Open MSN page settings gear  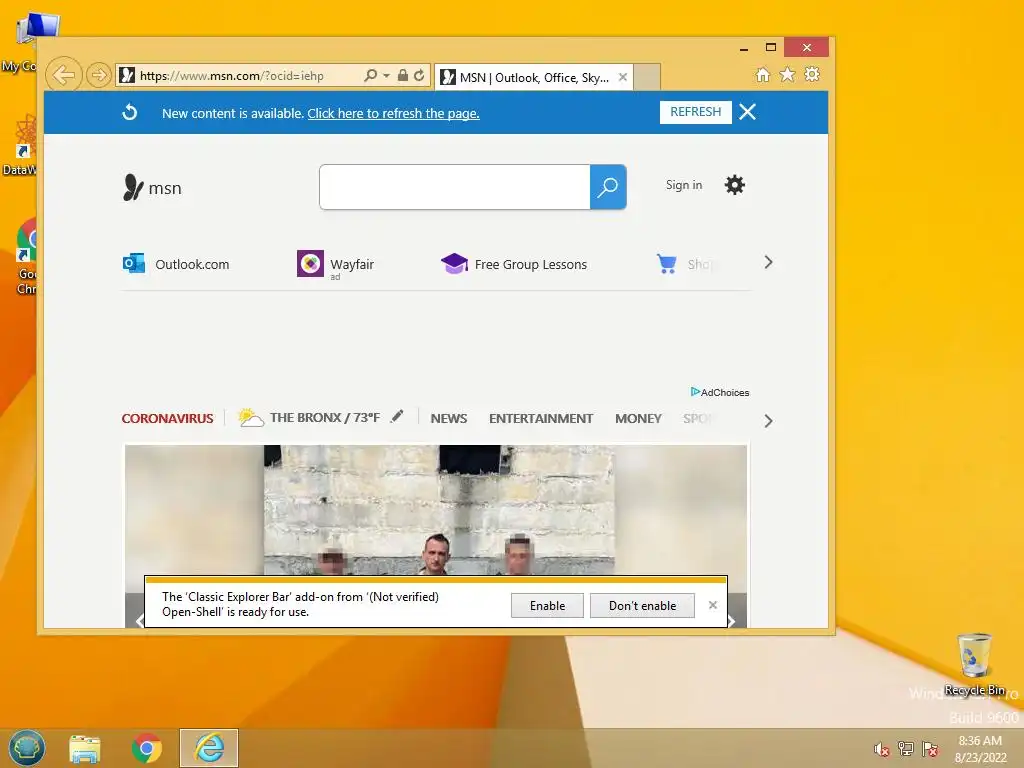pyautogui.click(x=735, y=185)
